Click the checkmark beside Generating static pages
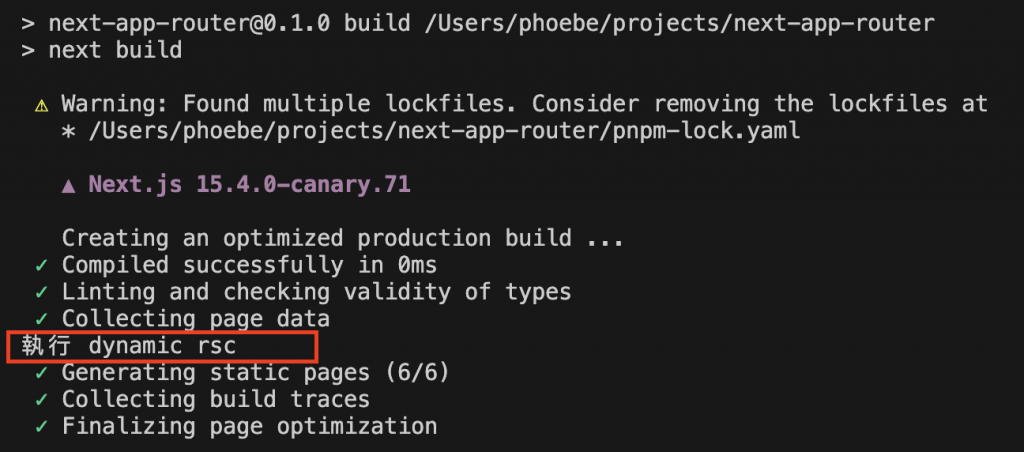1024x452 pixels. tap(42, 373)
